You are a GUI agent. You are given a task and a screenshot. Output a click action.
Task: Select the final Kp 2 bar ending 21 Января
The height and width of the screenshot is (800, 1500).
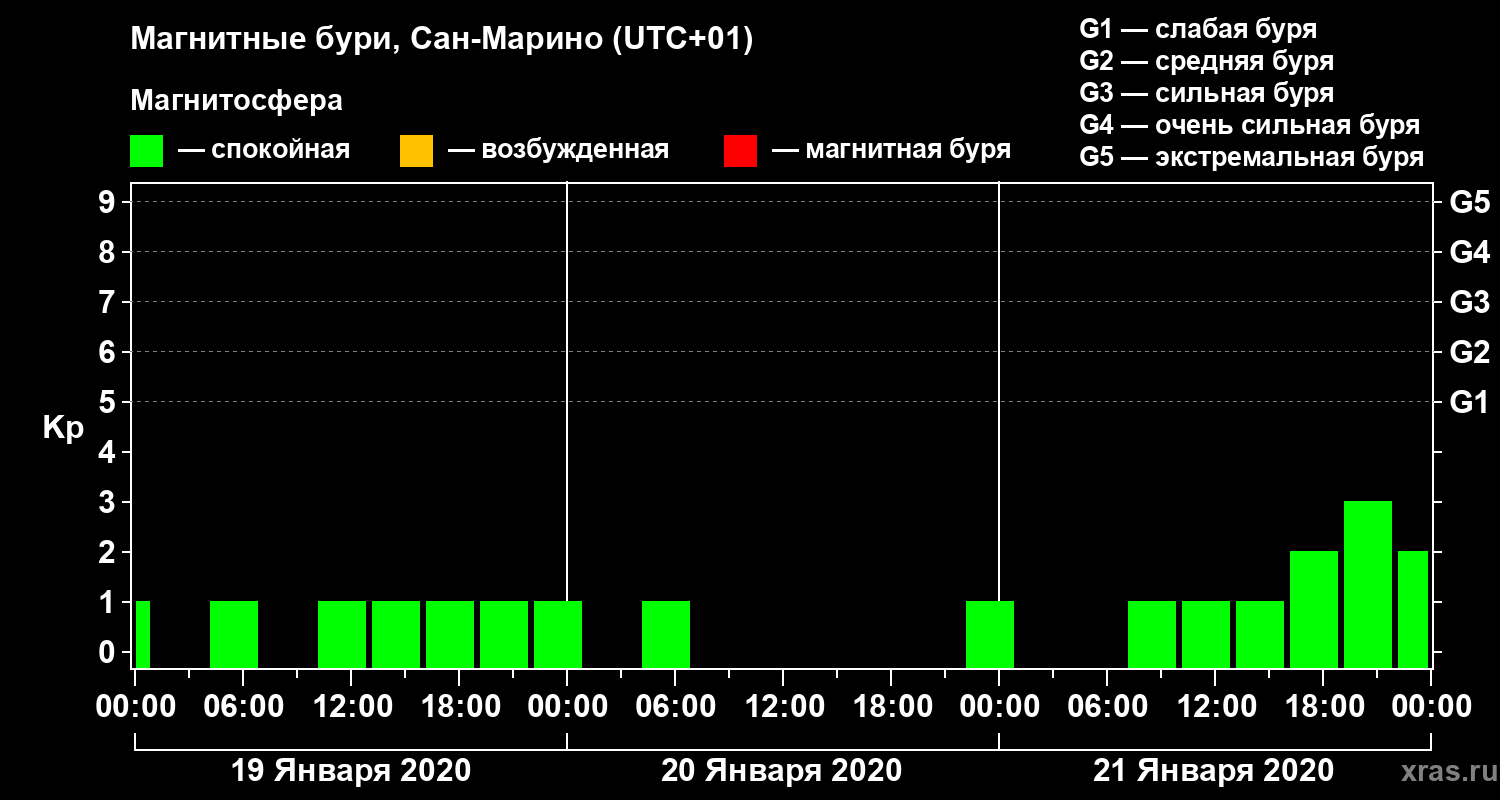coord(1413,609)
